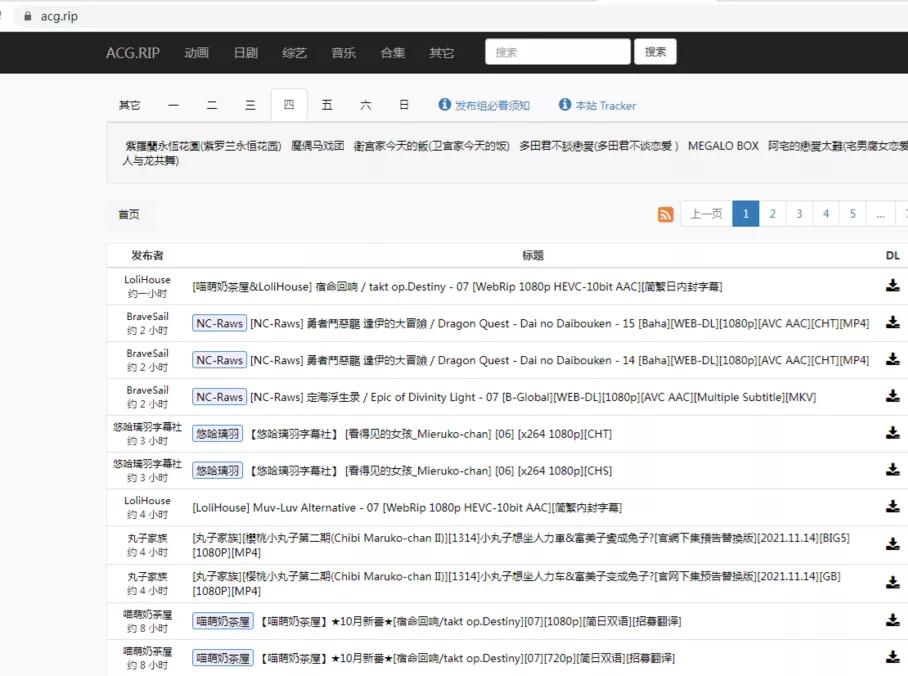Click inside the search input field

tap(557, 51)
